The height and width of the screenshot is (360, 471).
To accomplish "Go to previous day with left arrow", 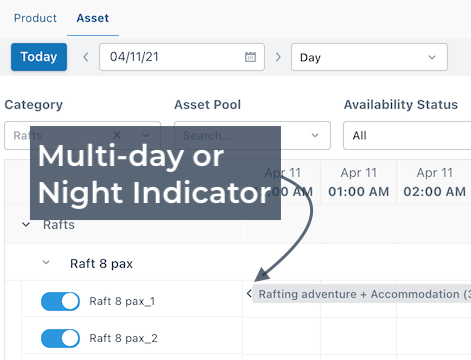I will 86,57.
